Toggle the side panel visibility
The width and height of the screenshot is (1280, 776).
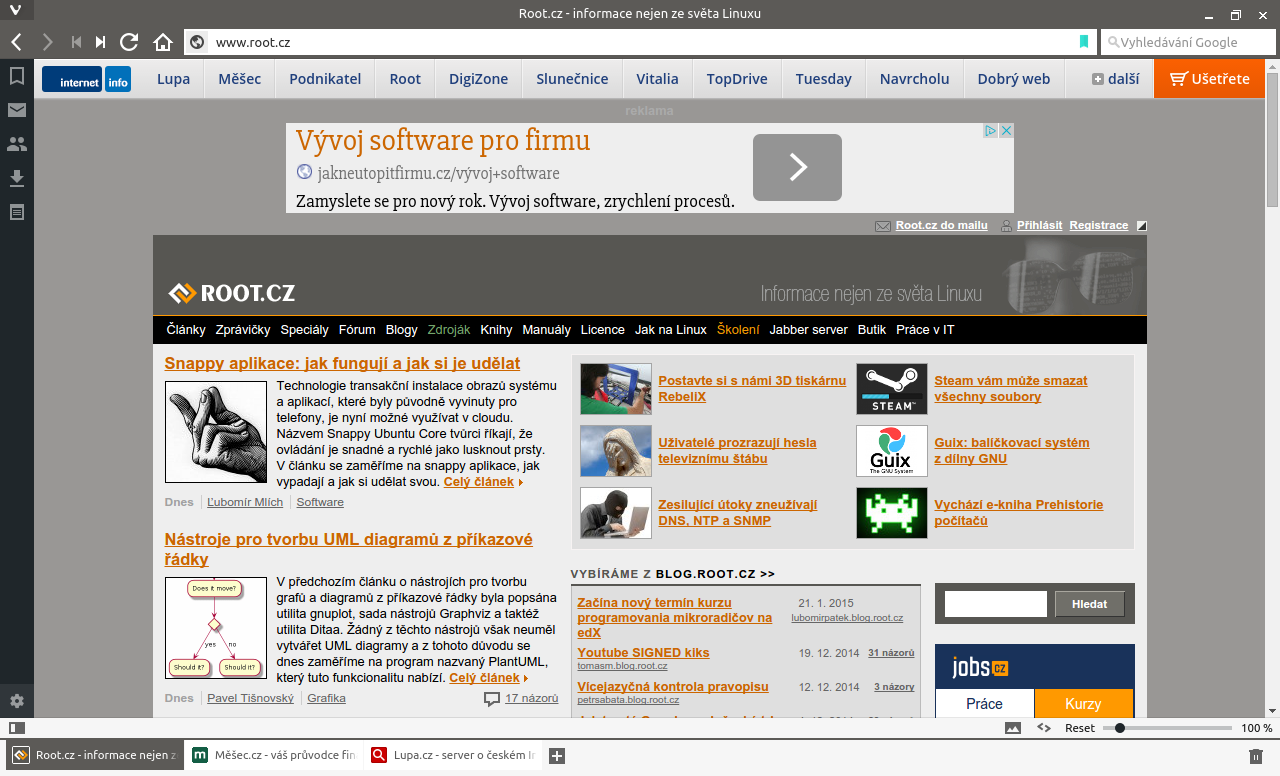point(16,728)
